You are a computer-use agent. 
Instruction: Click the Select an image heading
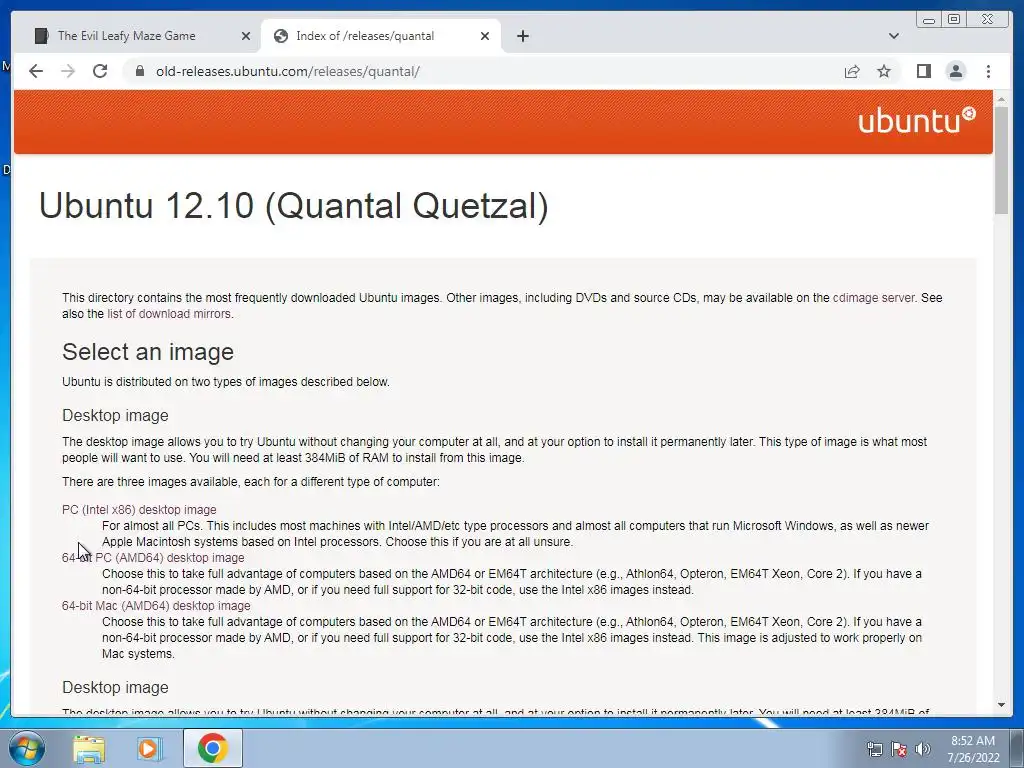click(x=148, y=352)
